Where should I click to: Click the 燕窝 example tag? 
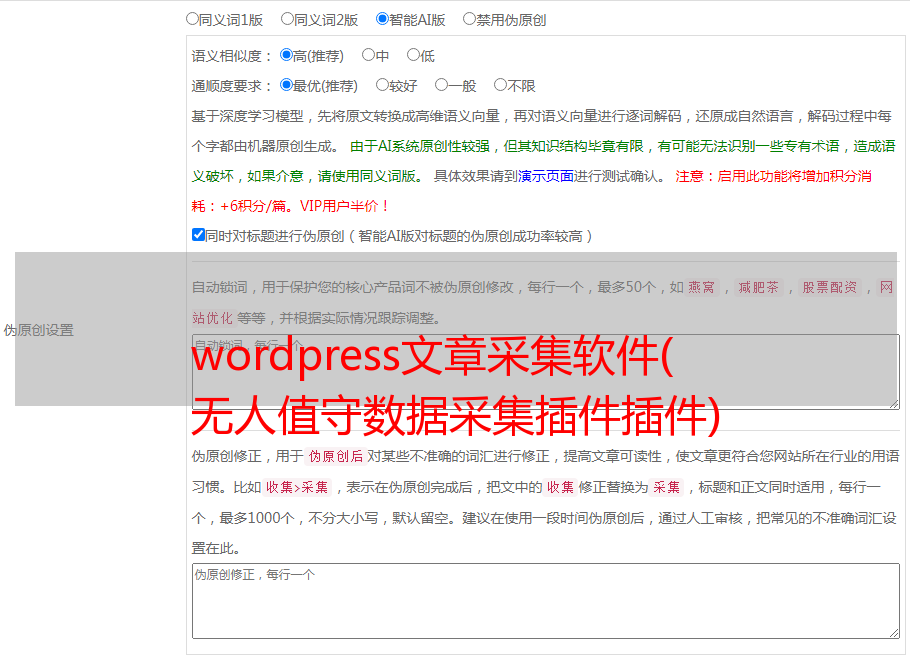701,287
